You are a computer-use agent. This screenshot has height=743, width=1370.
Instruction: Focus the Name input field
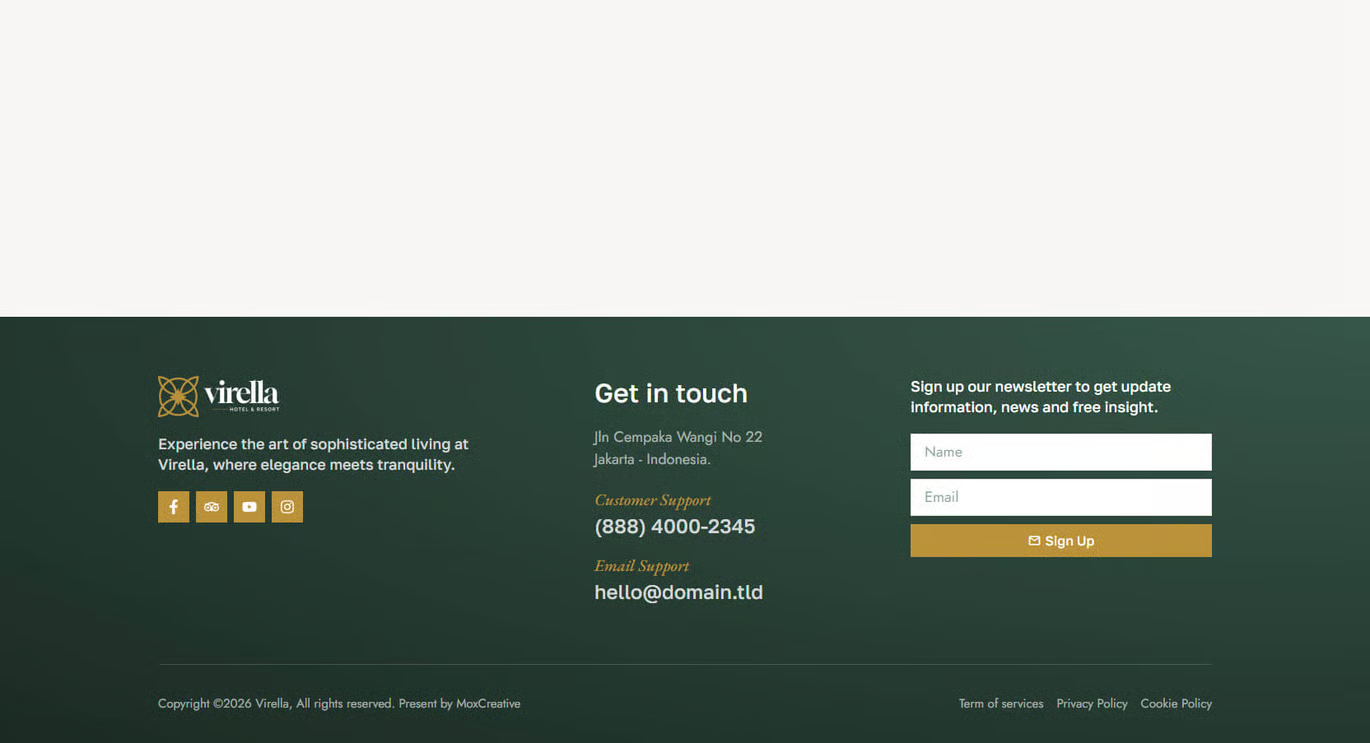(1060, 452)
